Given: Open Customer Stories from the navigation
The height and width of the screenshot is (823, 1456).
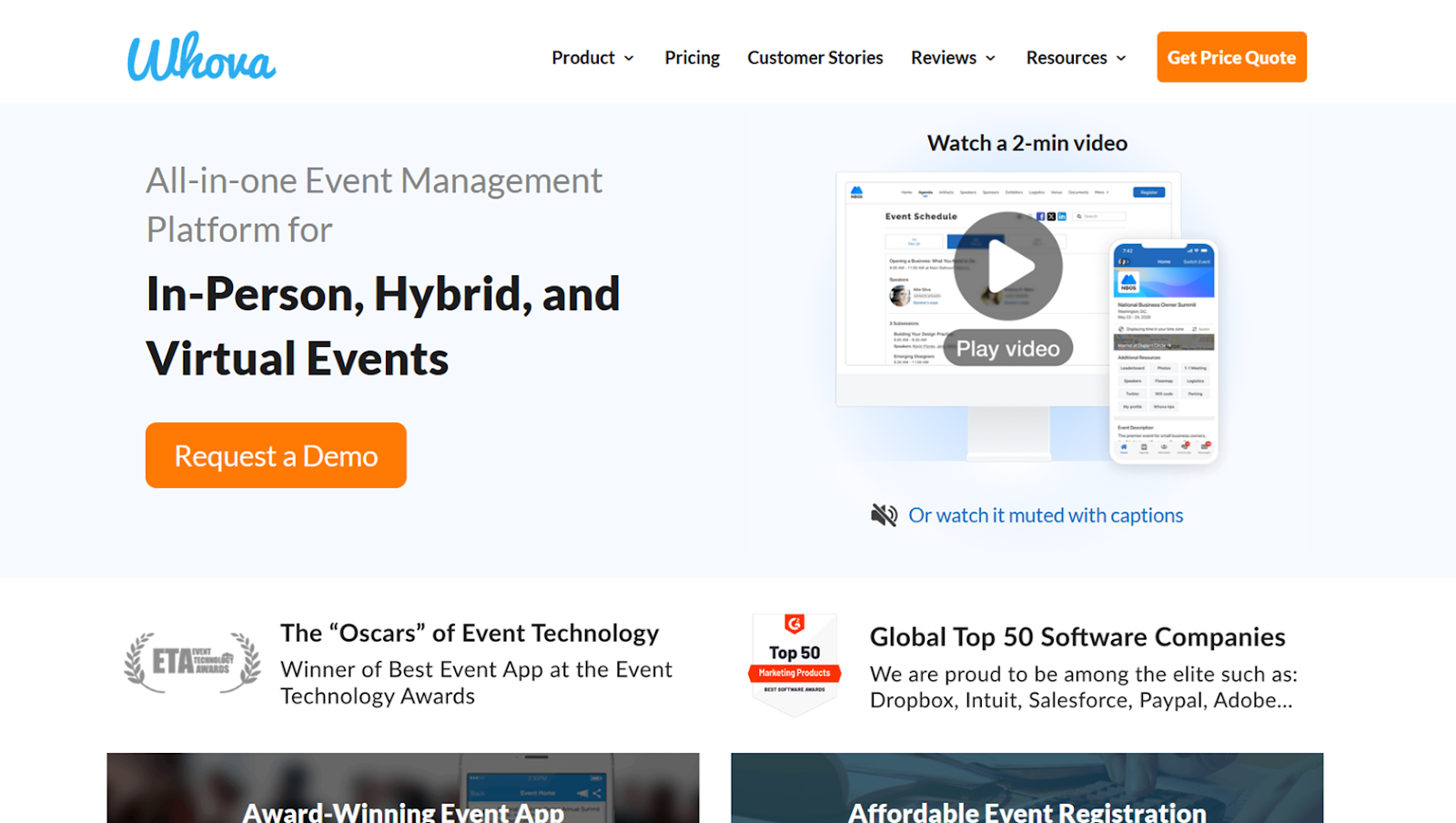Looking at the screenshot, I should click(814, 57).
